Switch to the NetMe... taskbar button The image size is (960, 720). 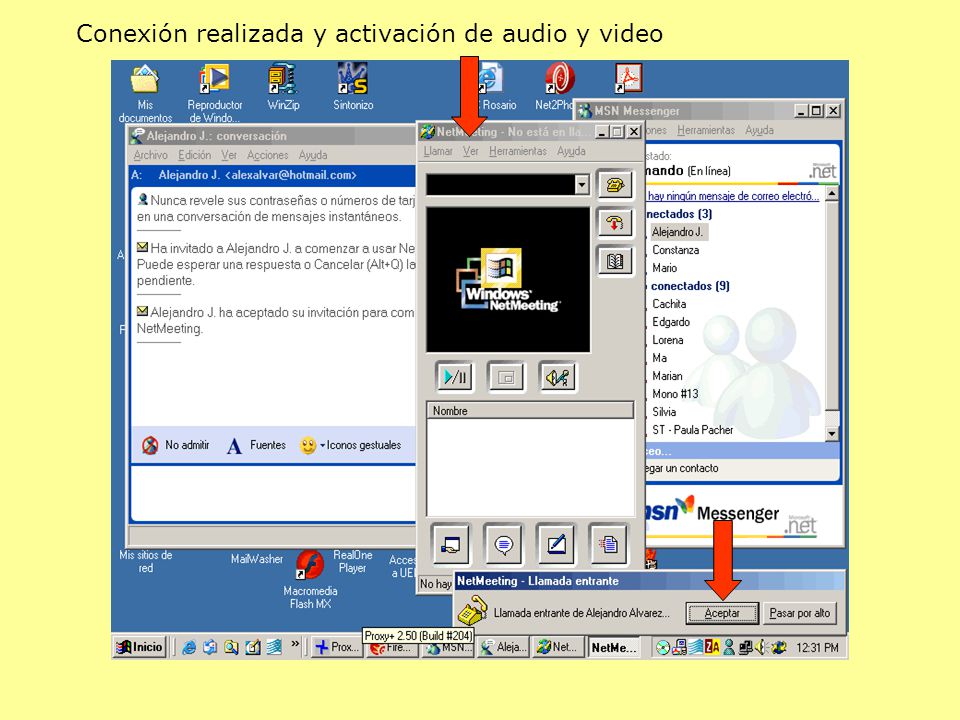(x=613, y=647)
